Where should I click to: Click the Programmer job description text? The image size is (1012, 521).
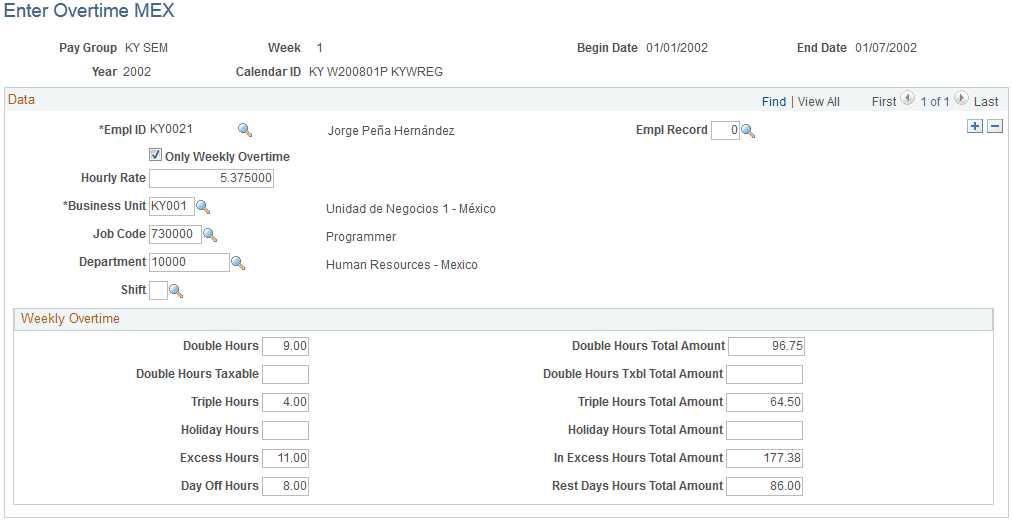[361, 237]
